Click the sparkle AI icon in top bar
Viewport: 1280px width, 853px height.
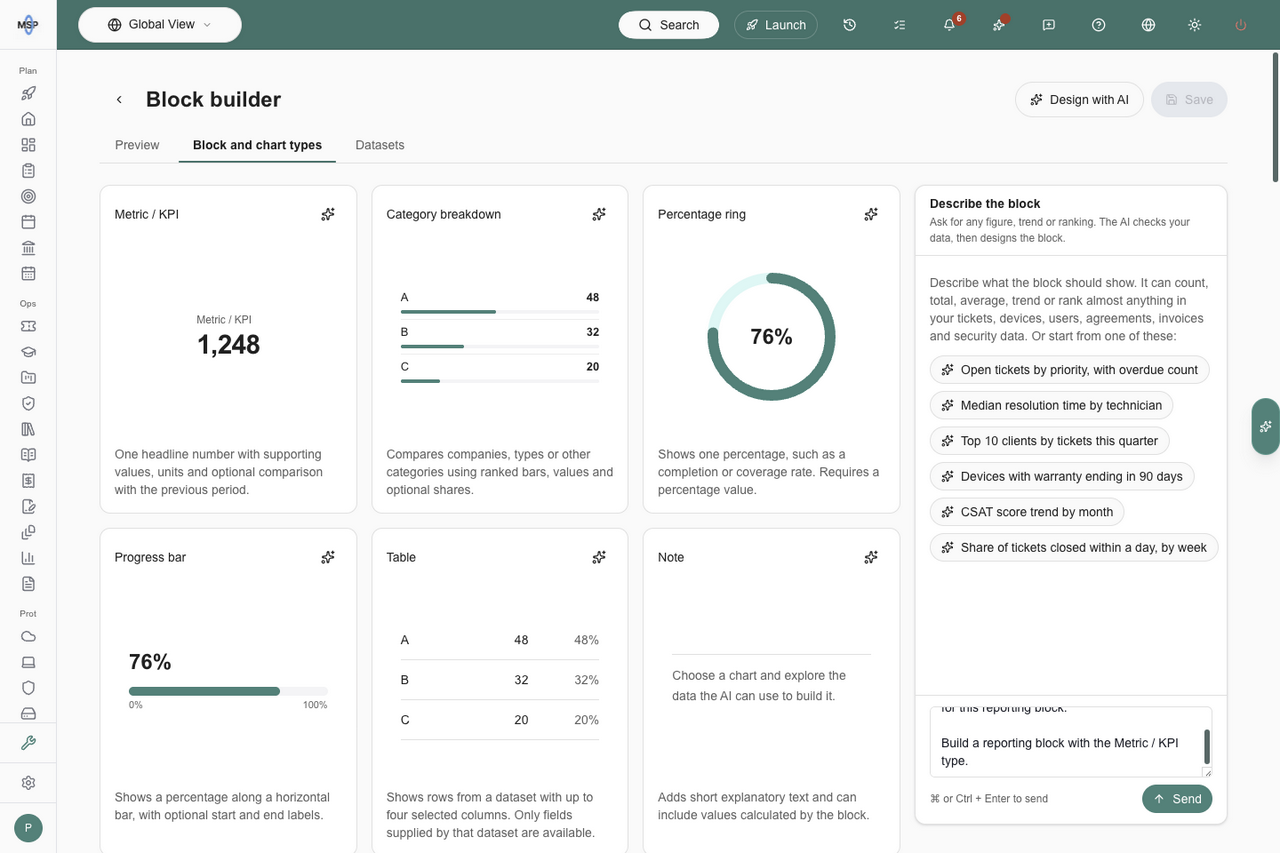coord(998,25)
